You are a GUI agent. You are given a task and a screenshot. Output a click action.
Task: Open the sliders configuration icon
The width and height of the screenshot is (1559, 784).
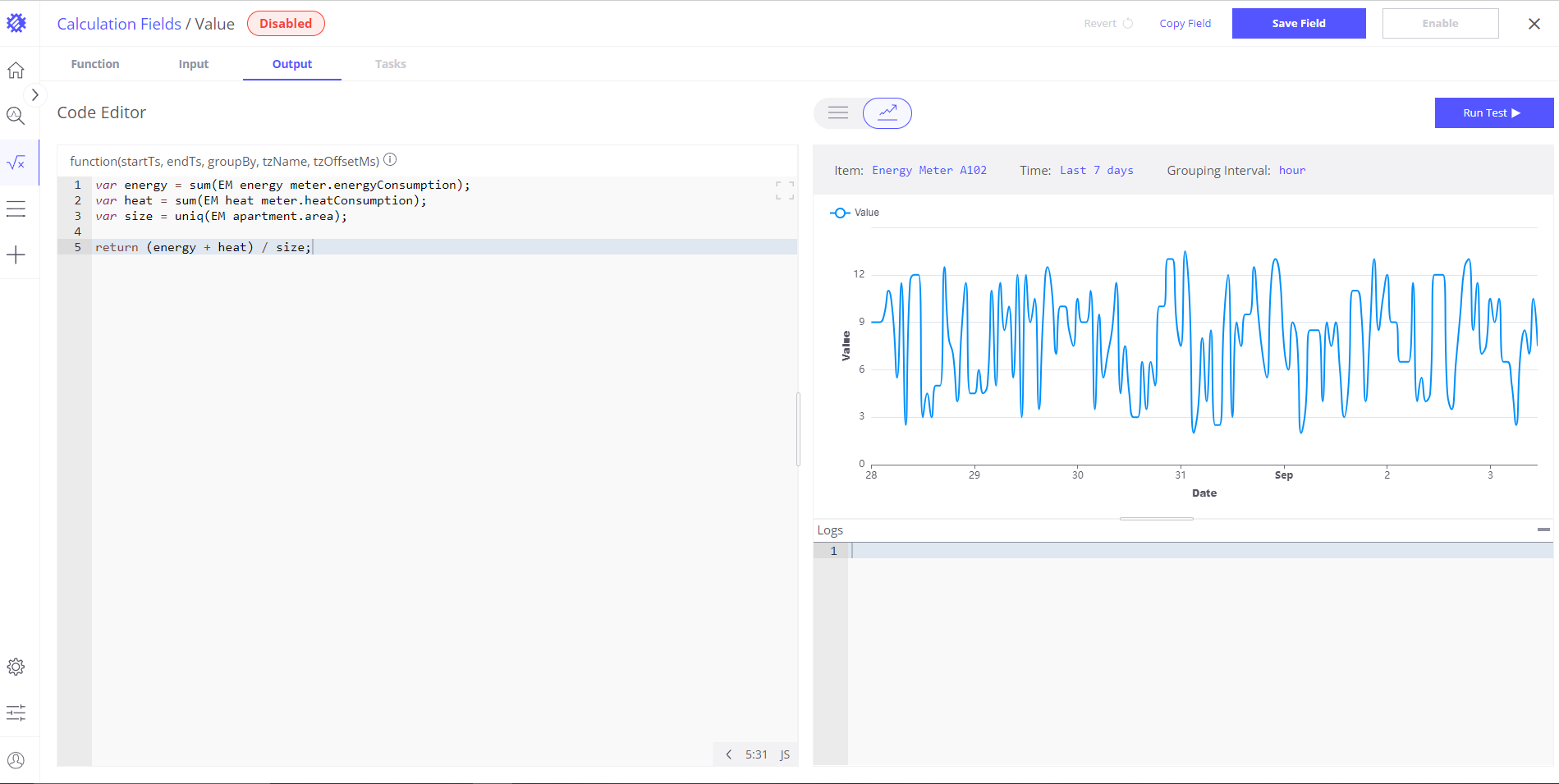click(16, 713)
